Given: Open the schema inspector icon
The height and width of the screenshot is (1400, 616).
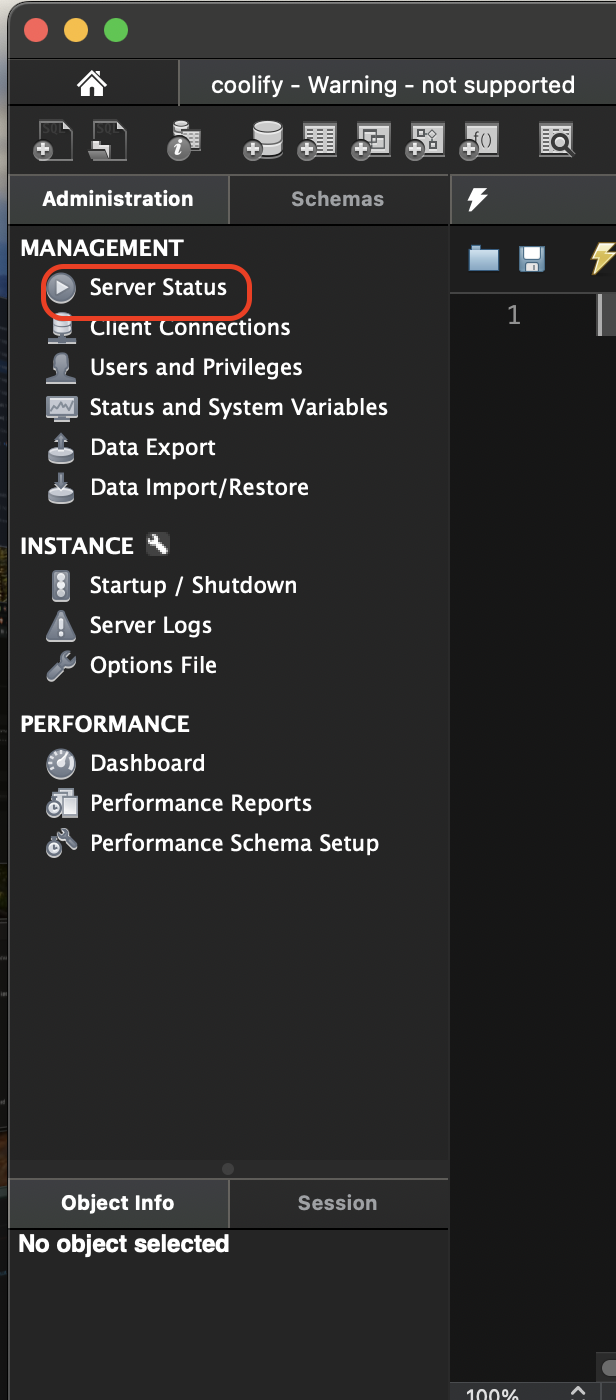Looking at the screenshot, I should click(x=183, y=141).
